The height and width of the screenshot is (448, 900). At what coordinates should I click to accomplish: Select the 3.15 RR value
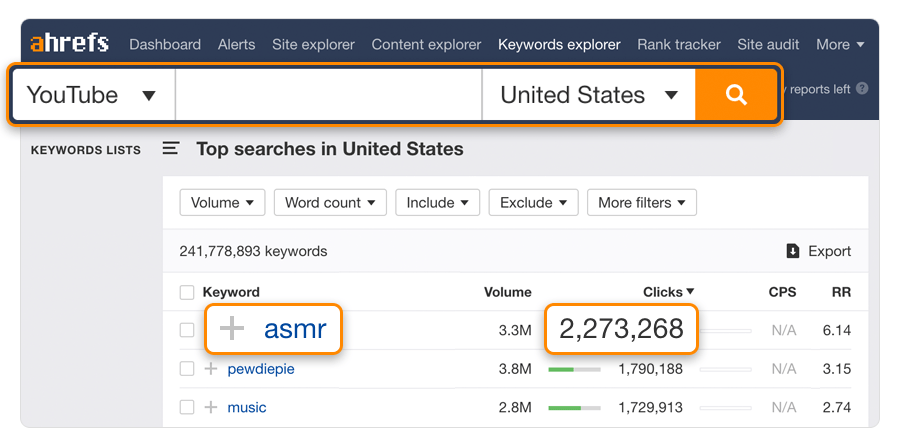[837, 369]
